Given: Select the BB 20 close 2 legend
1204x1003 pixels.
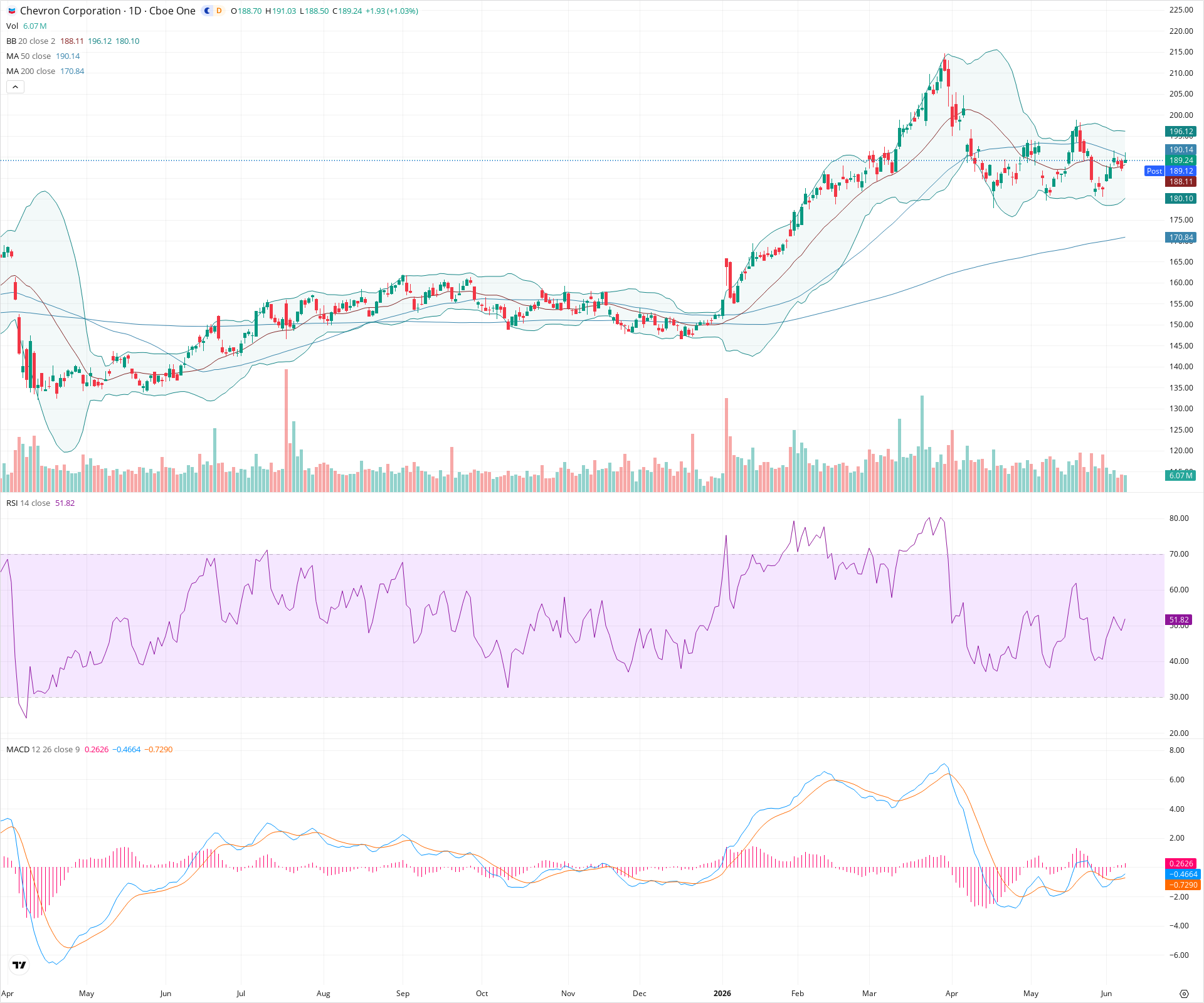Looking at the screenshot, I should click(x=31, y=41).
